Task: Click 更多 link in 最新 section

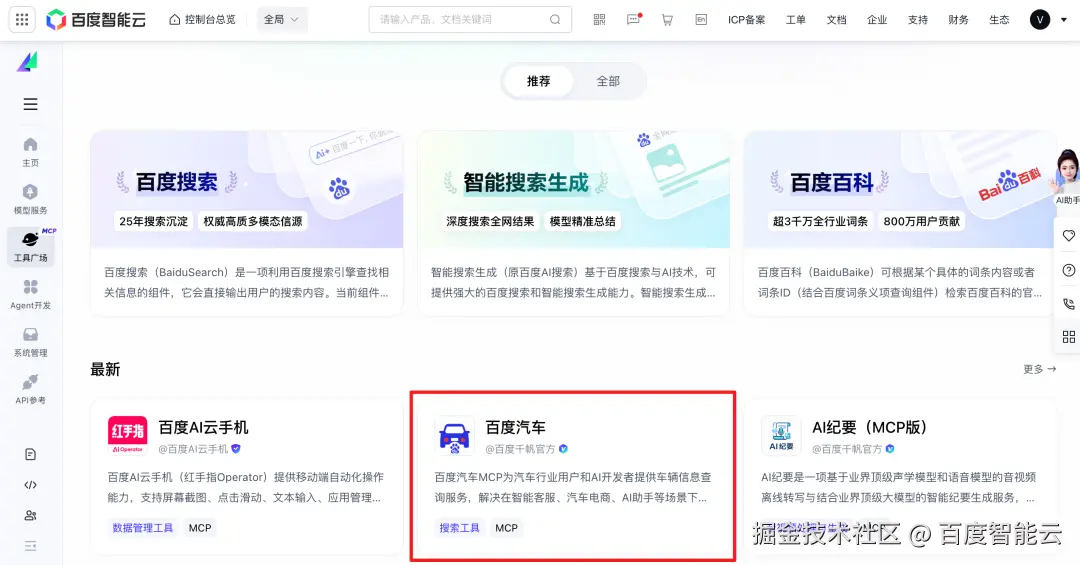Action: click(x=1039, y=369)
